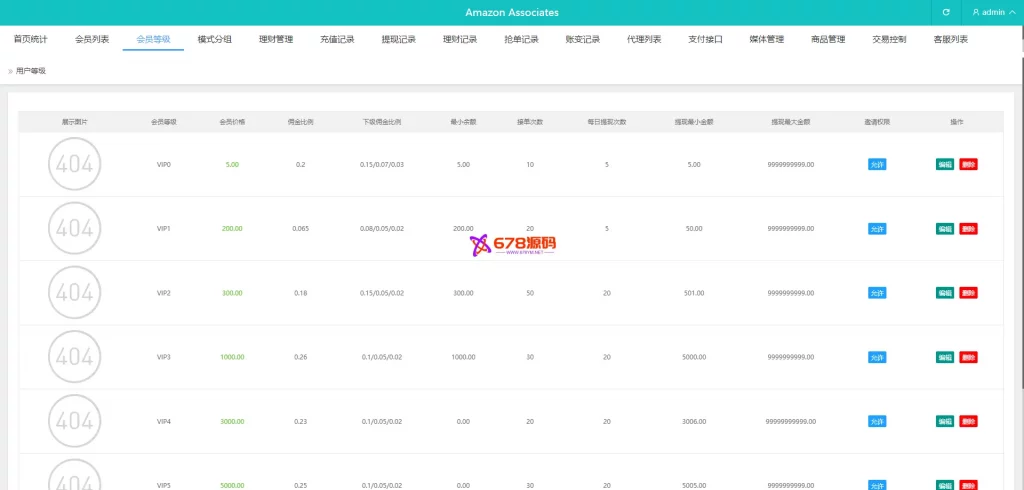Image resolution: width=1024 pixels, height=490 pixels.
Task: Click the green 200.00 price for VIP1
Action: click(232, 229)
